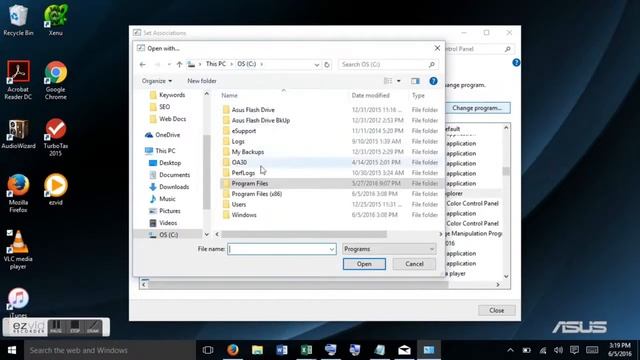Image resolution: width=640 pixels, height=360 pixels.
Task: Go up one folder level
Action: (x=179, y=64)
